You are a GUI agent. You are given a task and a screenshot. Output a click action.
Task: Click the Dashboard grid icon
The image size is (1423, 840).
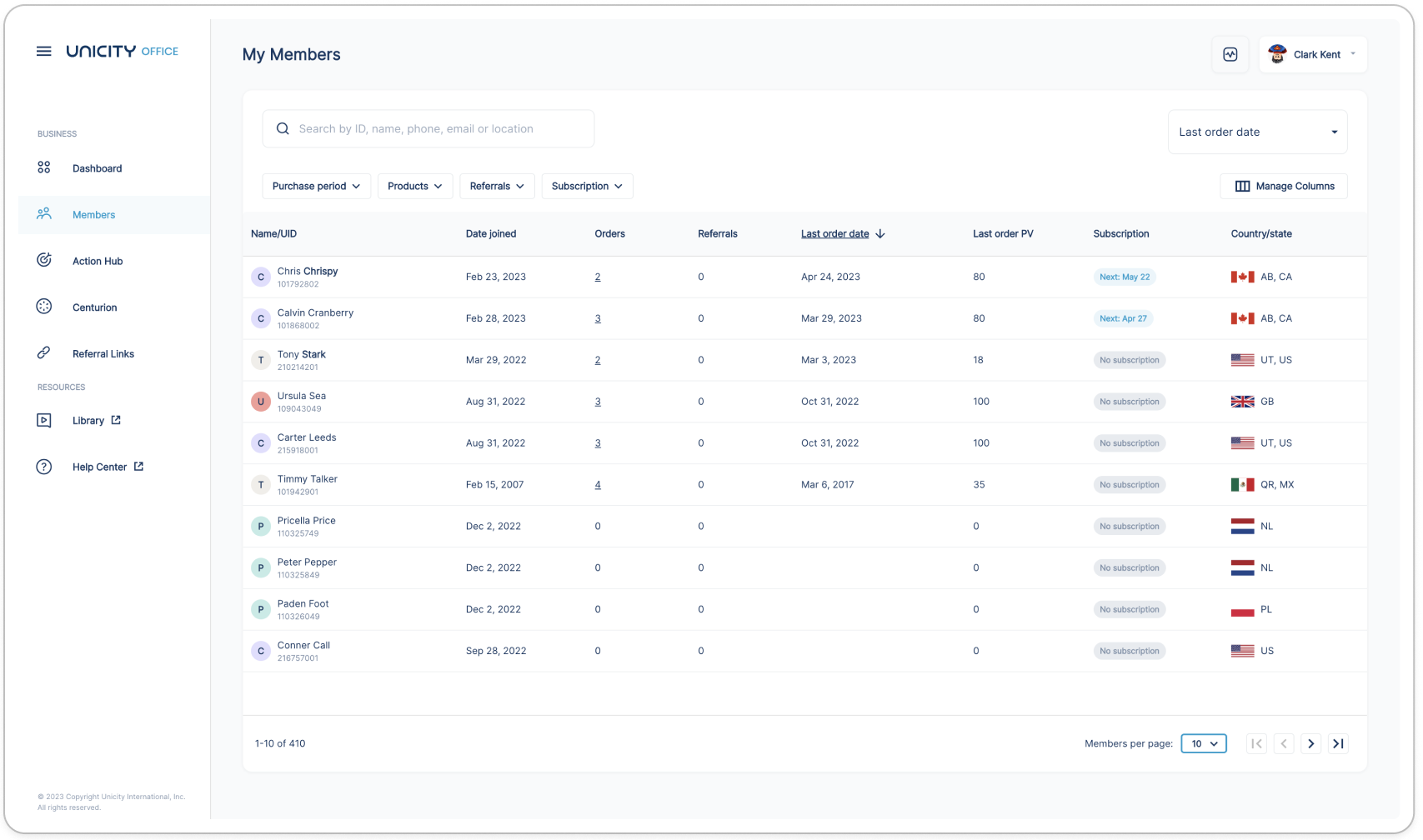(44, 168)
